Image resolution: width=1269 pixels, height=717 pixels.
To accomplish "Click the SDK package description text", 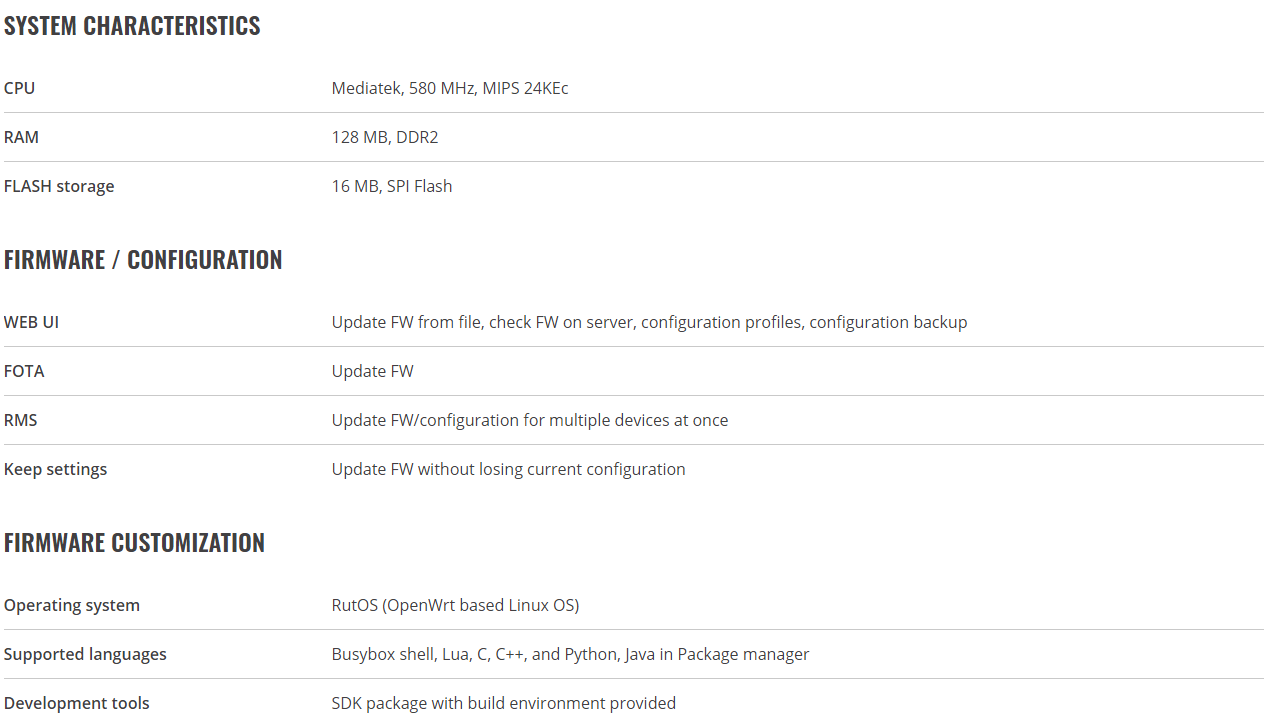I will [x=504, y=703].
